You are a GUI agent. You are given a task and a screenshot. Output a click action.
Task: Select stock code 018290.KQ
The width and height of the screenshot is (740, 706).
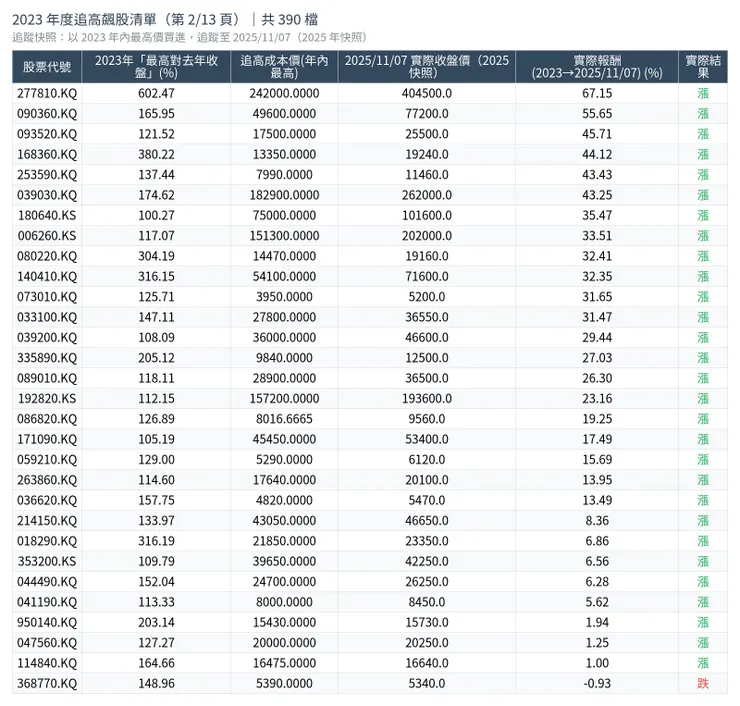[x=47, y=541]
